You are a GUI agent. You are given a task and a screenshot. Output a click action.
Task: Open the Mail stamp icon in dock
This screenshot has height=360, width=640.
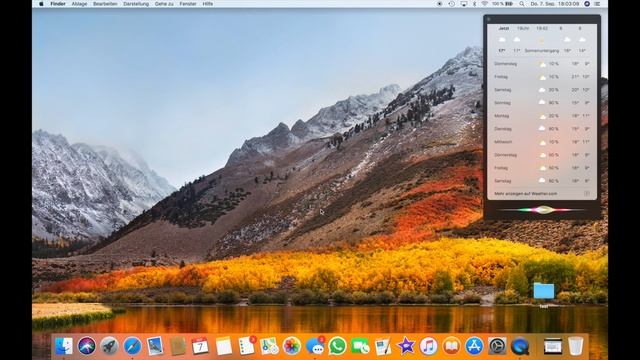click(155, 346)
